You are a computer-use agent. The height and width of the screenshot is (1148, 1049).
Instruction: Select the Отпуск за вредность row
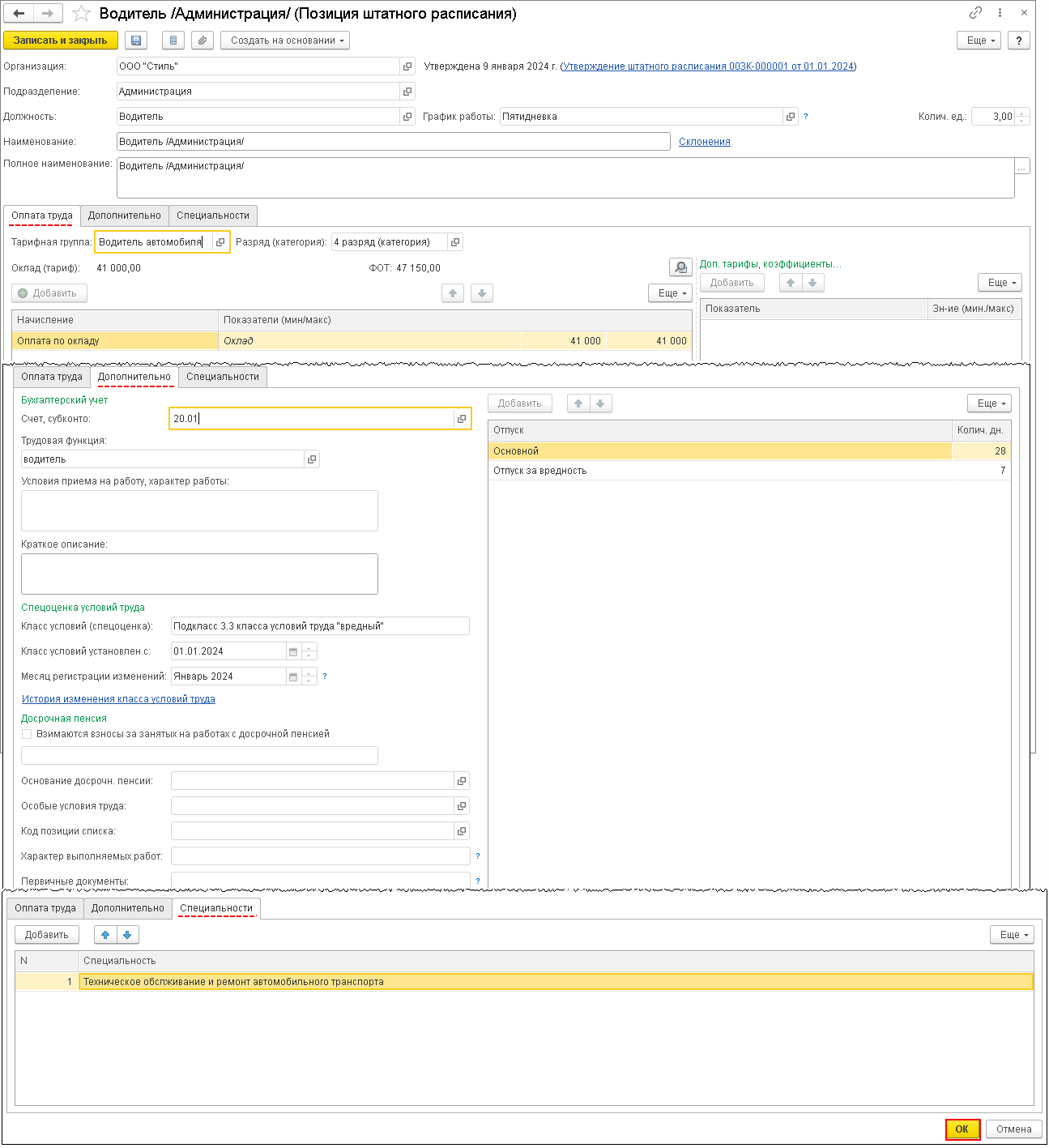[x=749, y=471]
